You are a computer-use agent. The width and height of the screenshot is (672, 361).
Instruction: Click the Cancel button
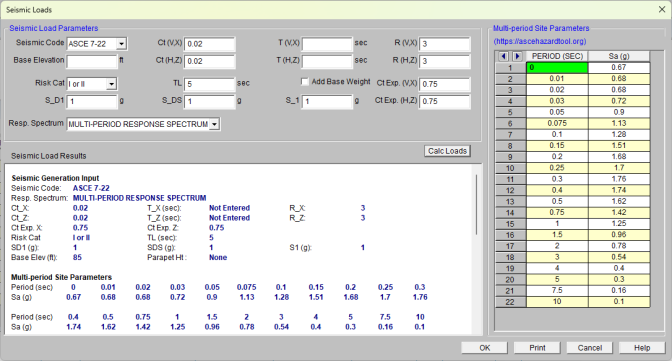(590, 348)
